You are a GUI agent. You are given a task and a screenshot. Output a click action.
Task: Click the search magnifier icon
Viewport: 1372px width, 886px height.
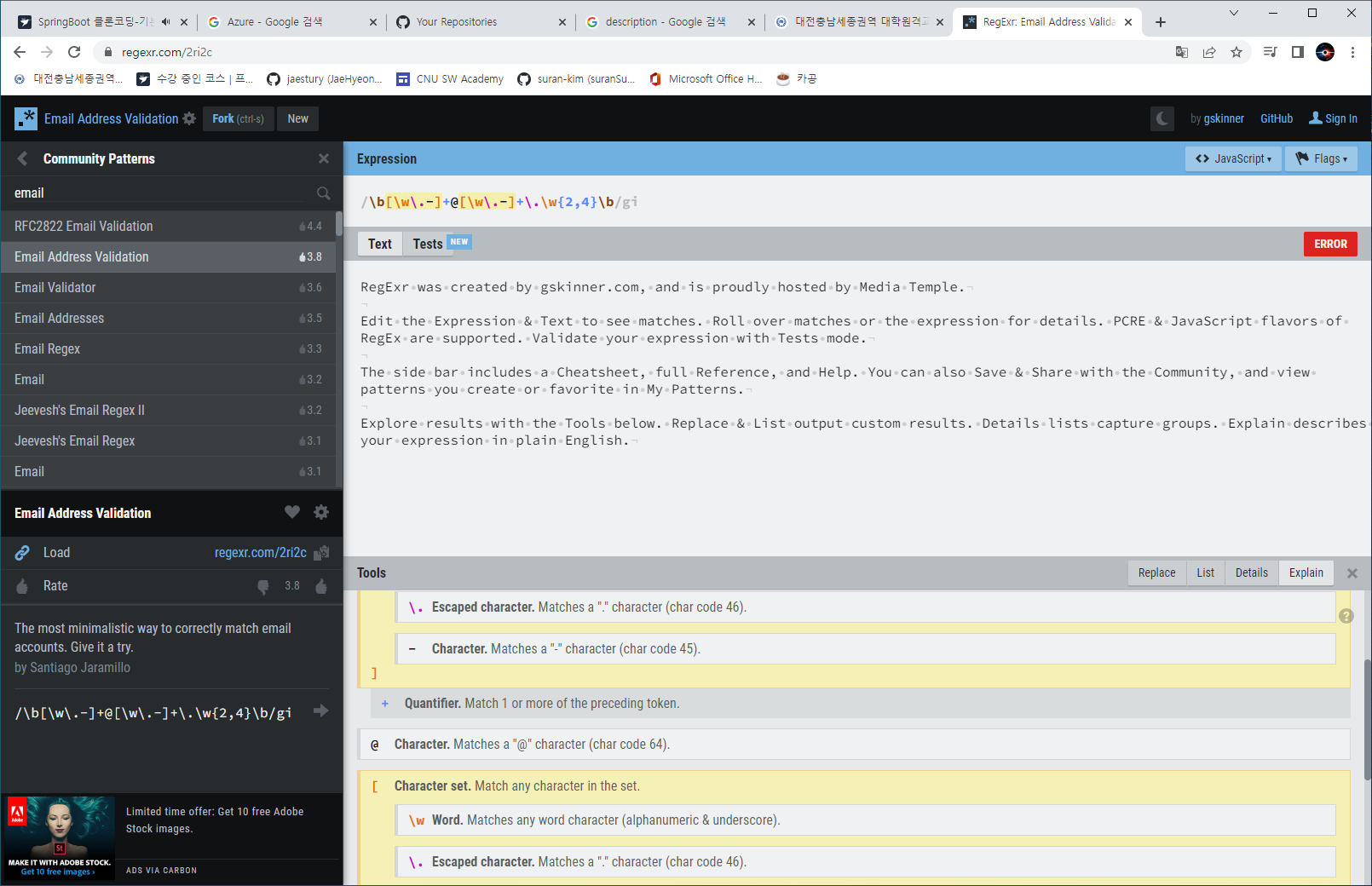point(324,193)
